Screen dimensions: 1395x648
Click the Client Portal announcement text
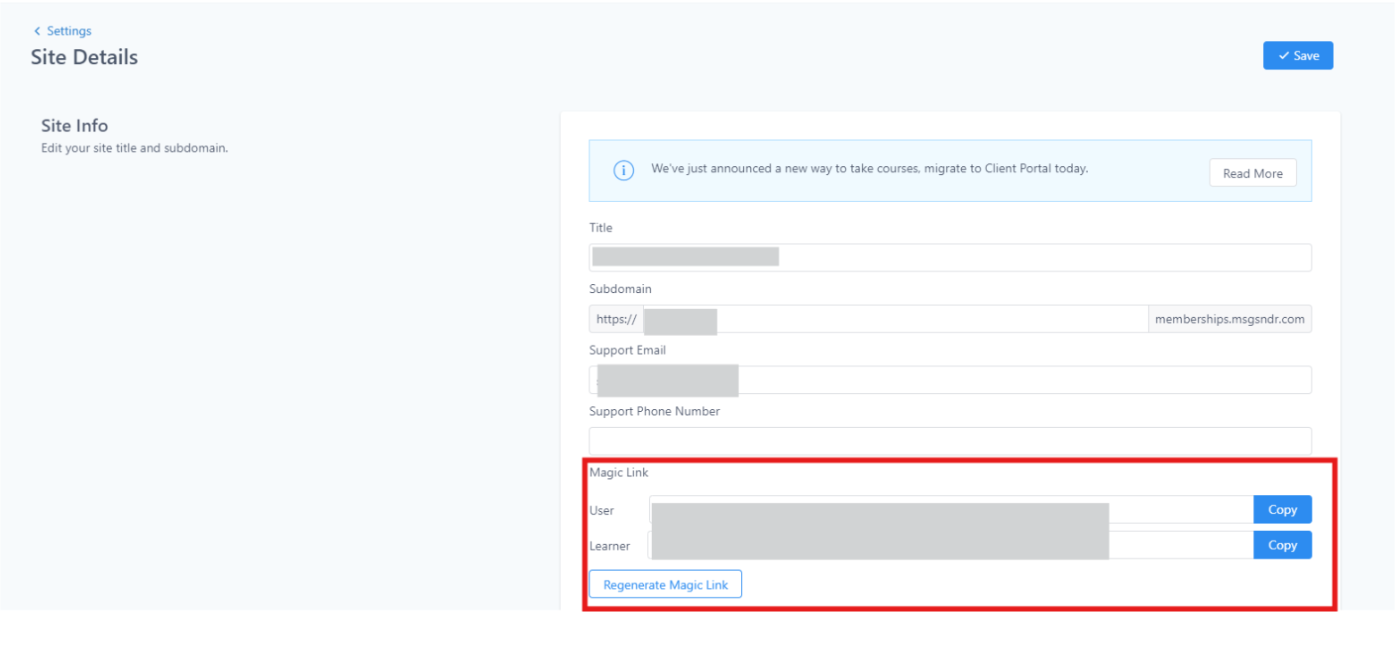[x=869, y=169]
